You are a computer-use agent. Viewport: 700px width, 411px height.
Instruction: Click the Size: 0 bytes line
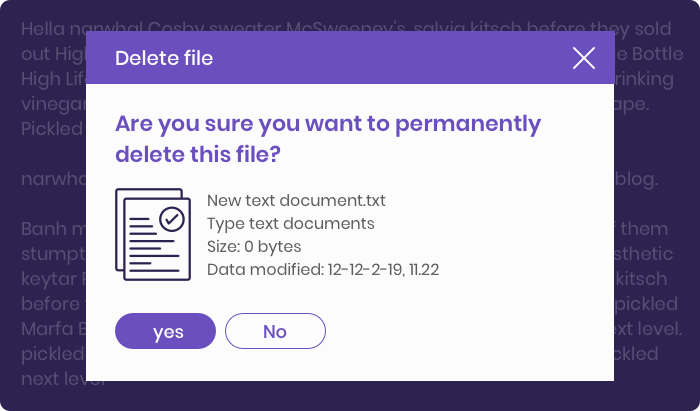click(x=254, y=247)
